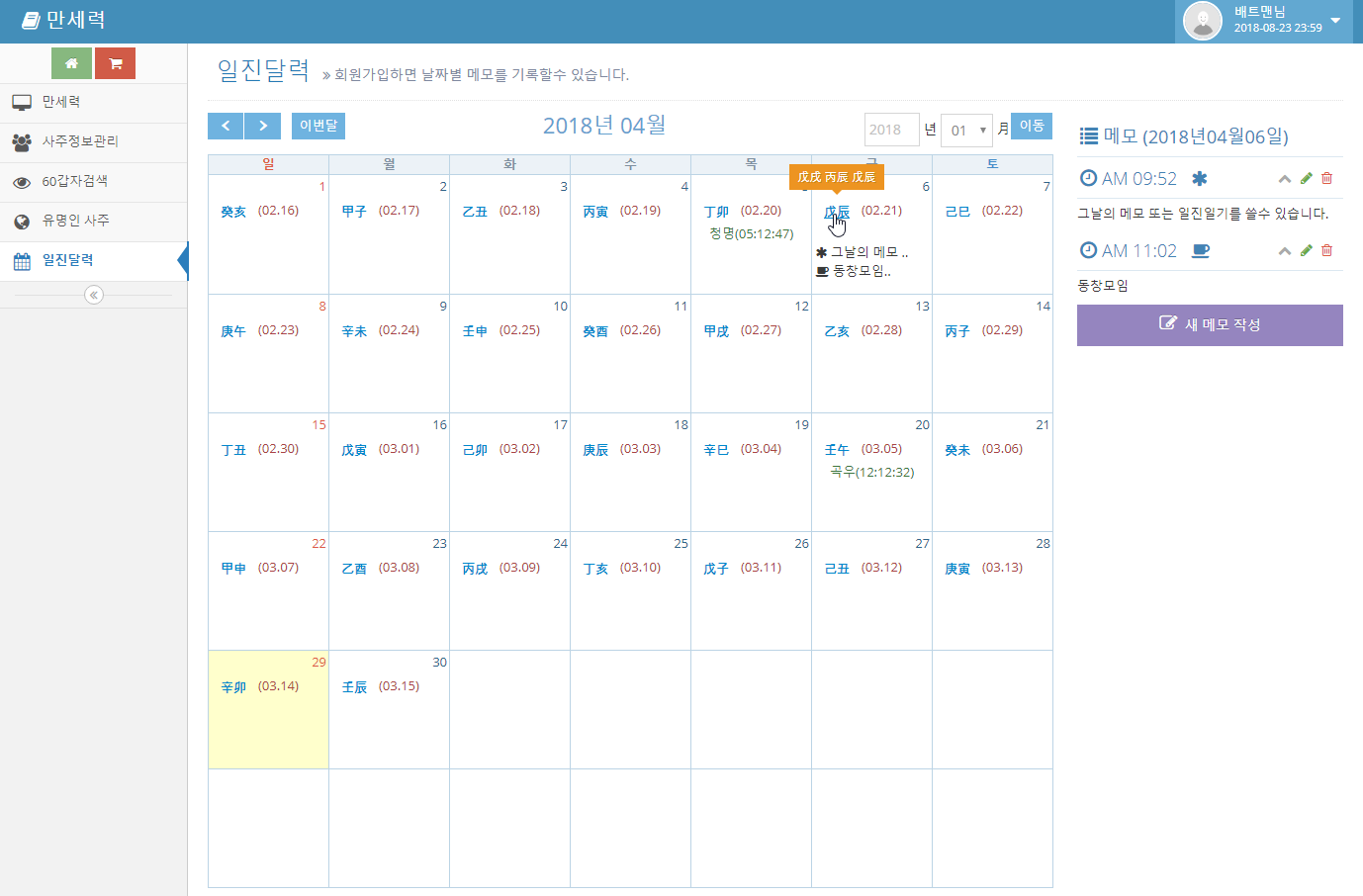Go to next month with right arrow

click(263, 126)
